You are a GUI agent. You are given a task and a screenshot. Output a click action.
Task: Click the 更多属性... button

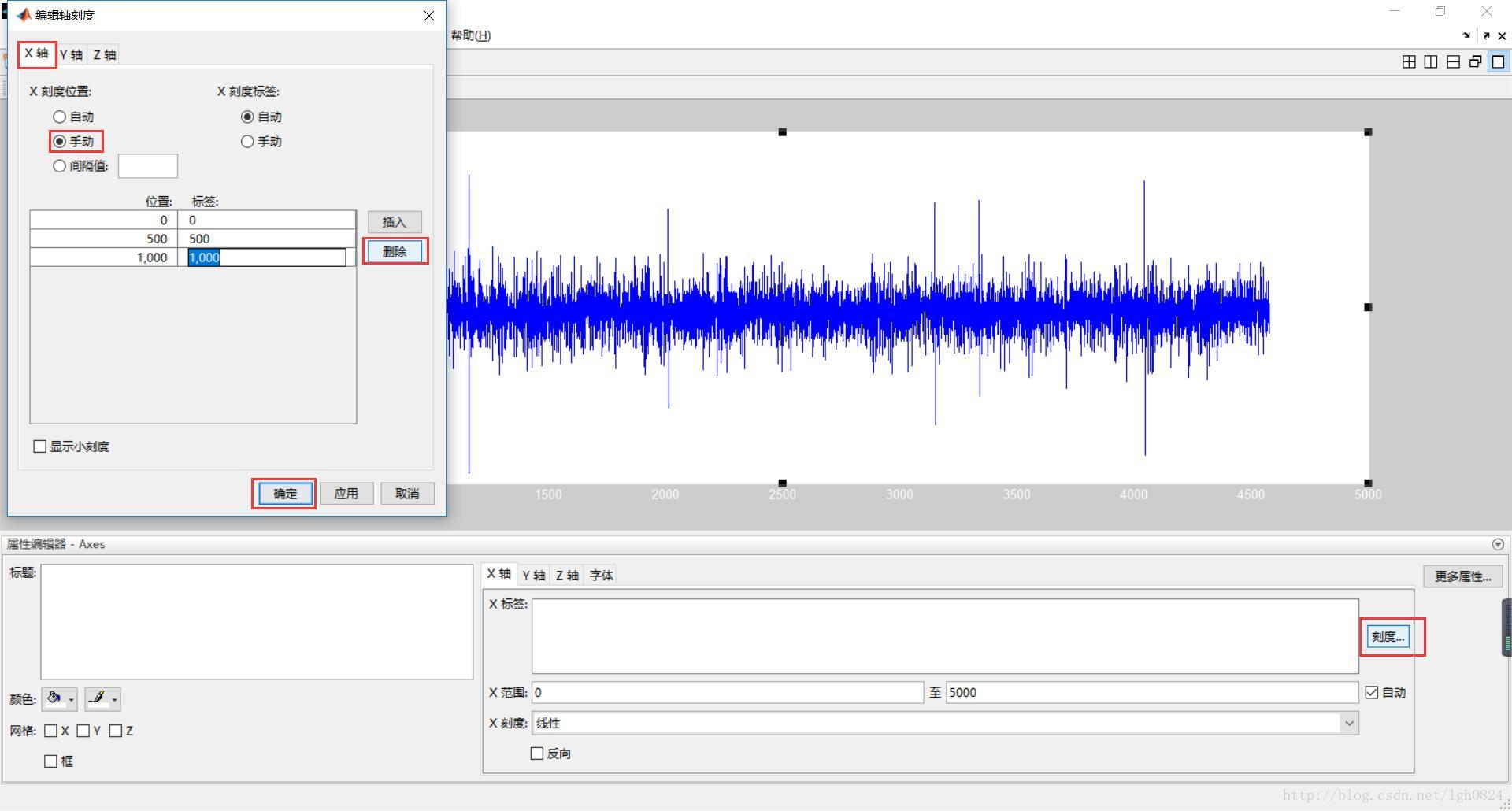[x=1462, y=576]
